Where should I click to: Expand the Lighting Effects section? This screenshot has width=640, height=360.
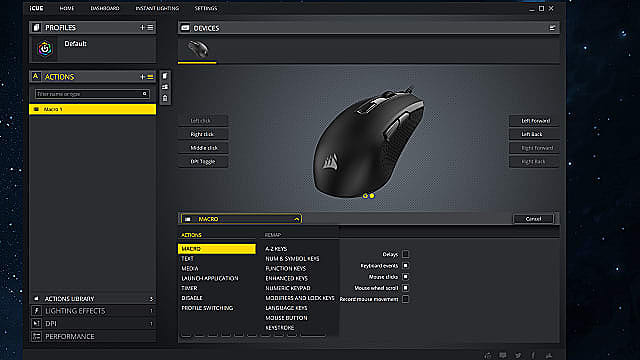(93, 311)
